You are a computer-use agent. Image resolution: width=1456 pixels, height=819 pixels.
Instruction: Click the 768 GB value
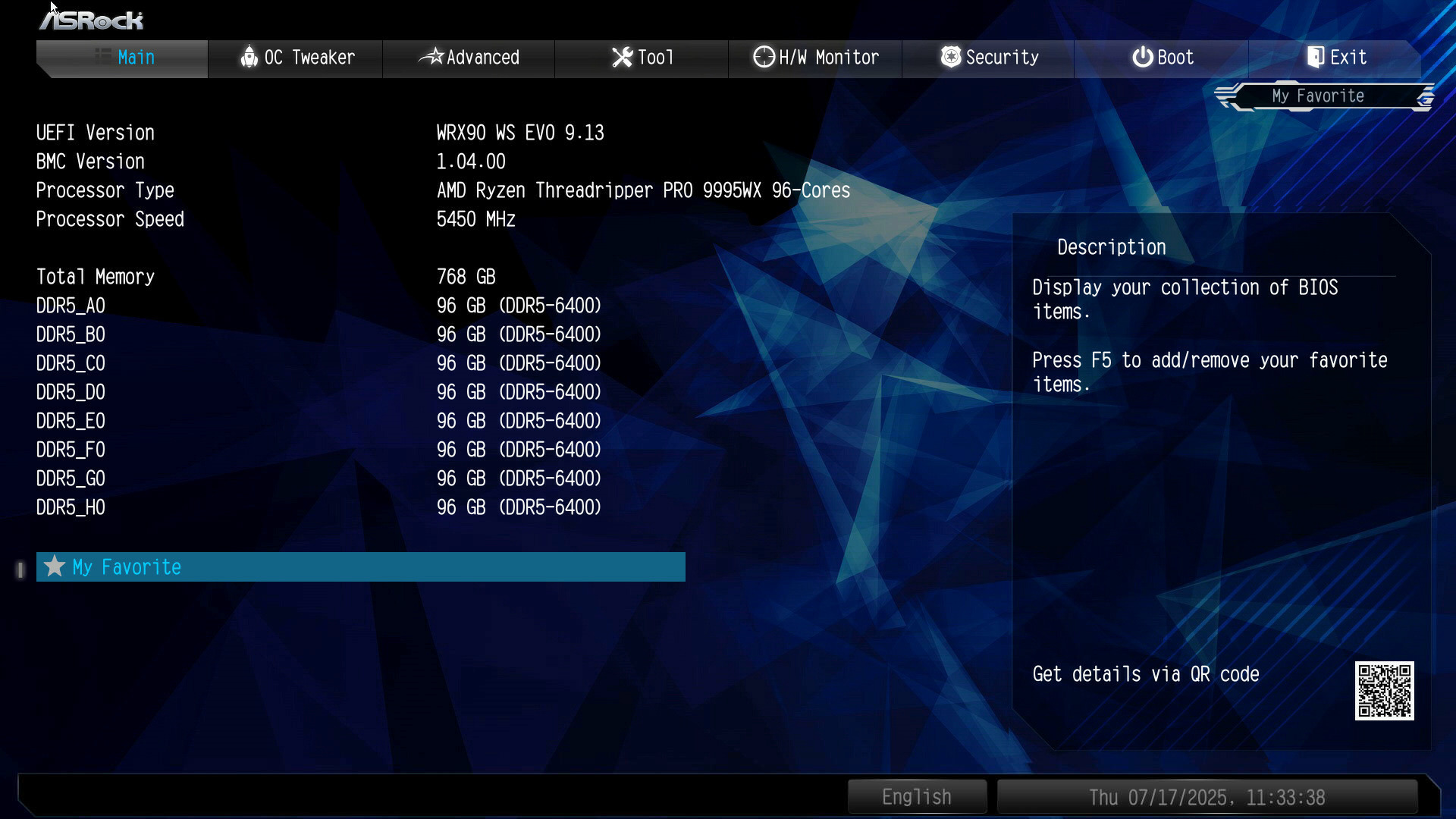466,277
